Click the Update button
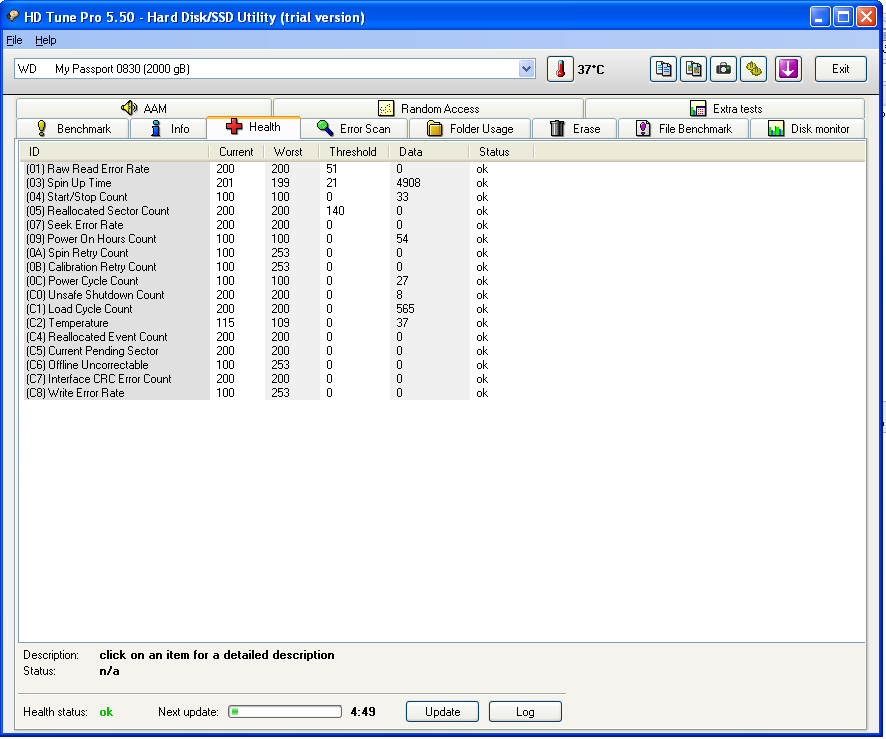 442,711
